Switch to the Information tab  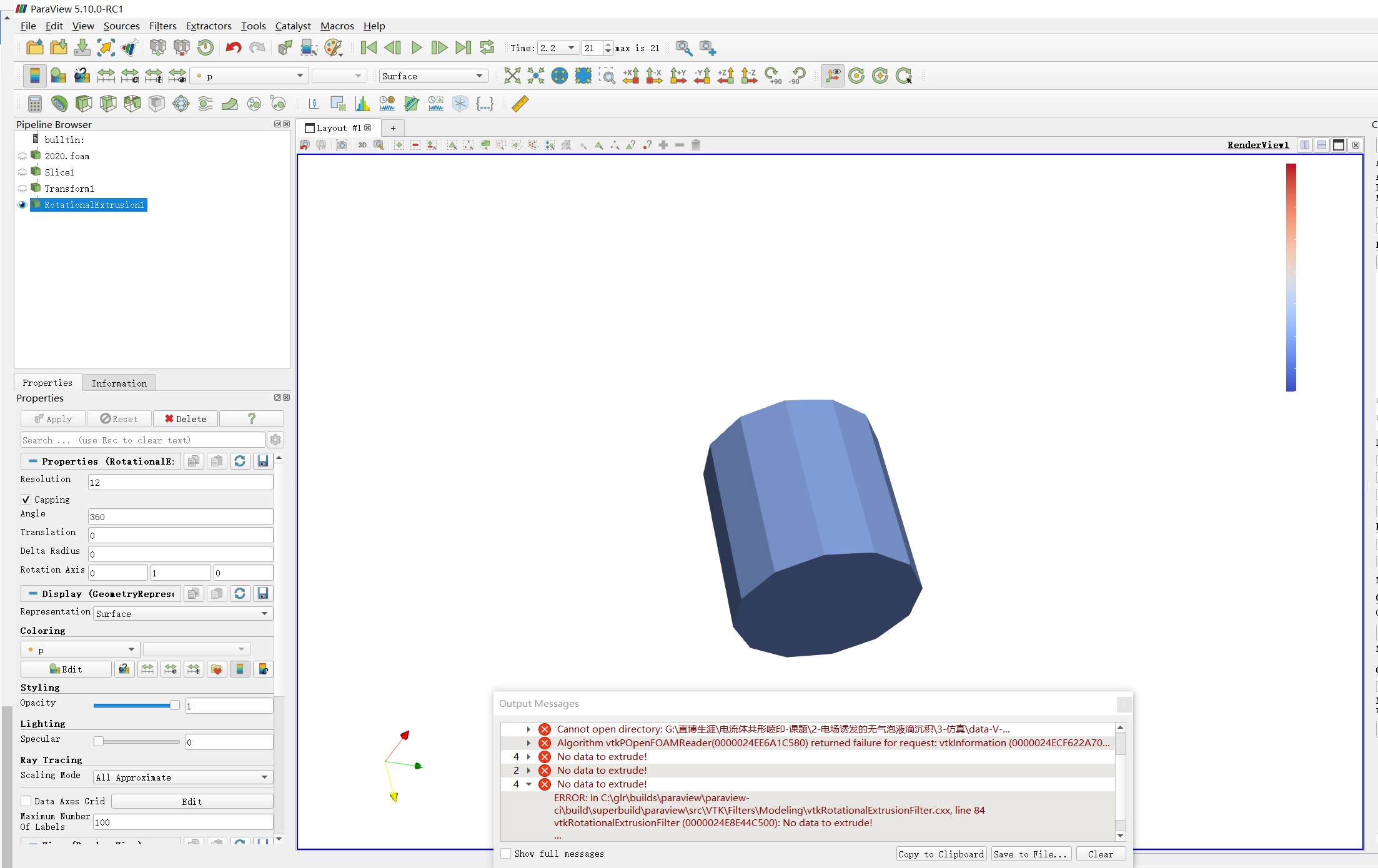pyautogui.click(x=119, y=383)
